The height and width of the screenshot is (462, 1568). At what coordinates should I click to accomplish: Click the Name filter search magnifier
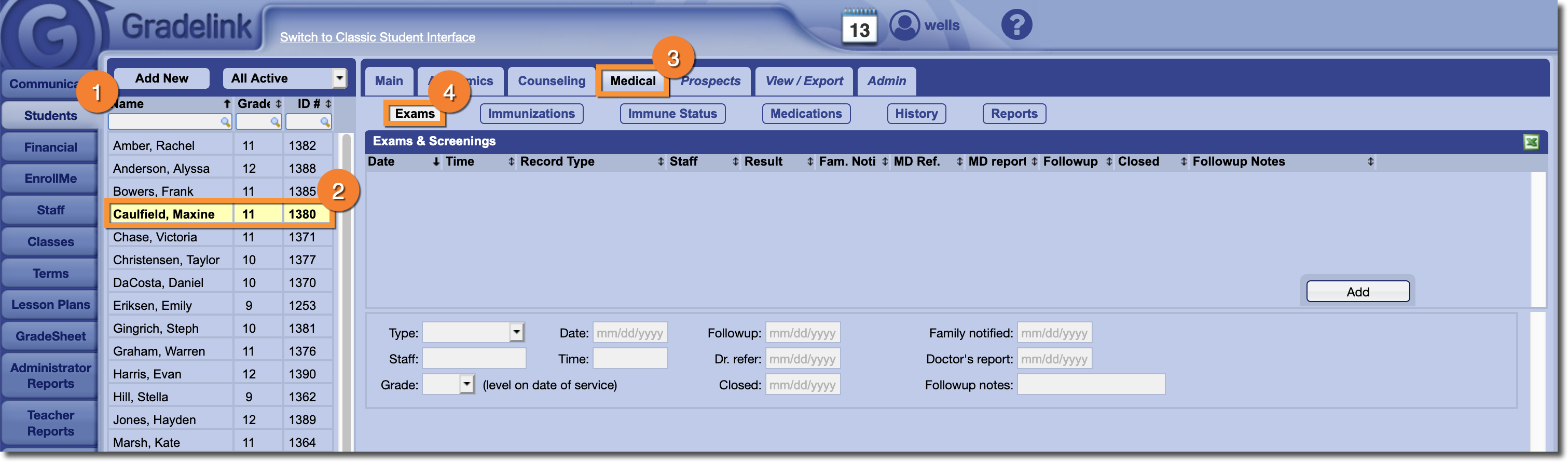pyautogui.click(x=225, y=122)
